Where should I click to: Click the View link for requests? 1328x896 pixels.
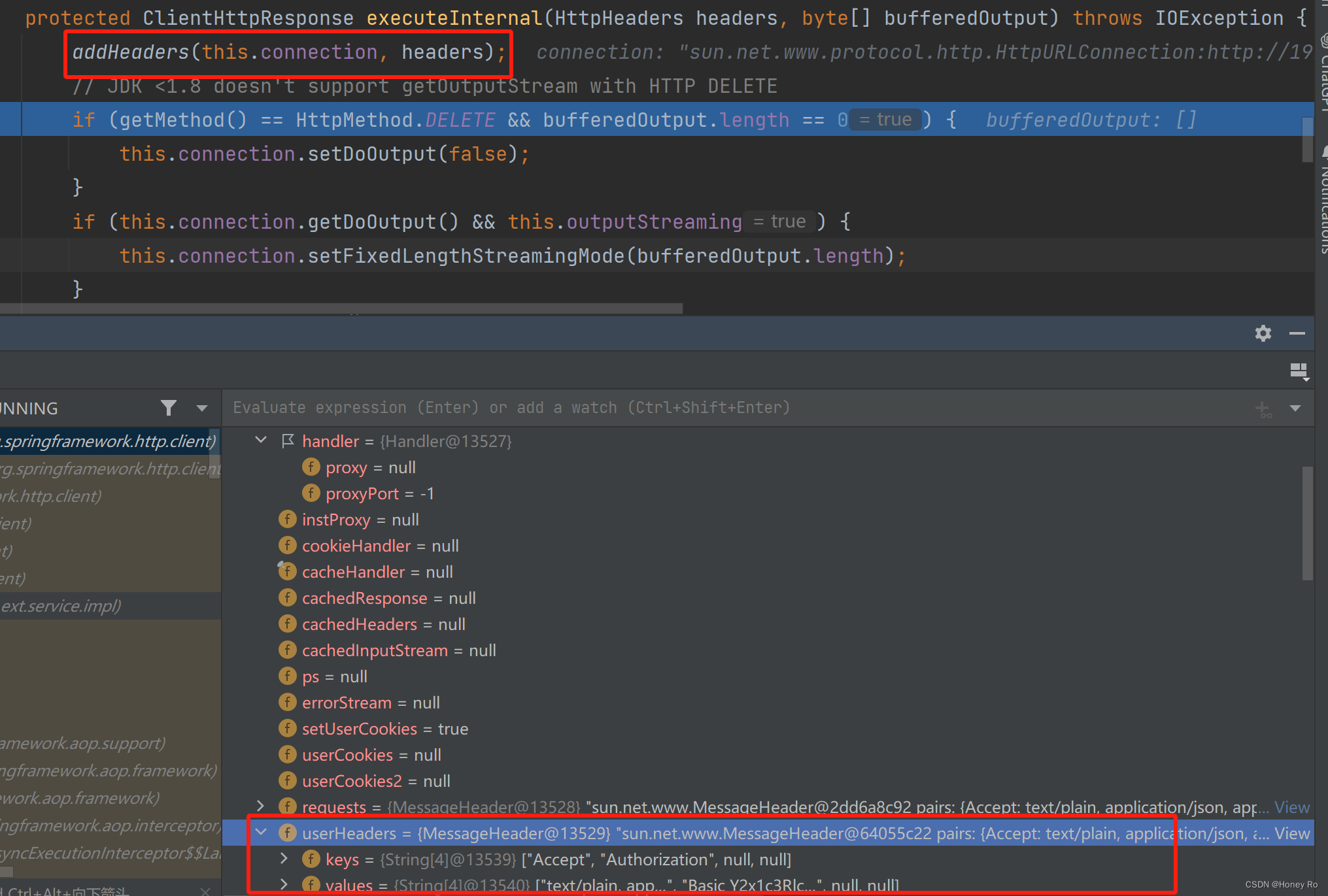coord(1291,806)
